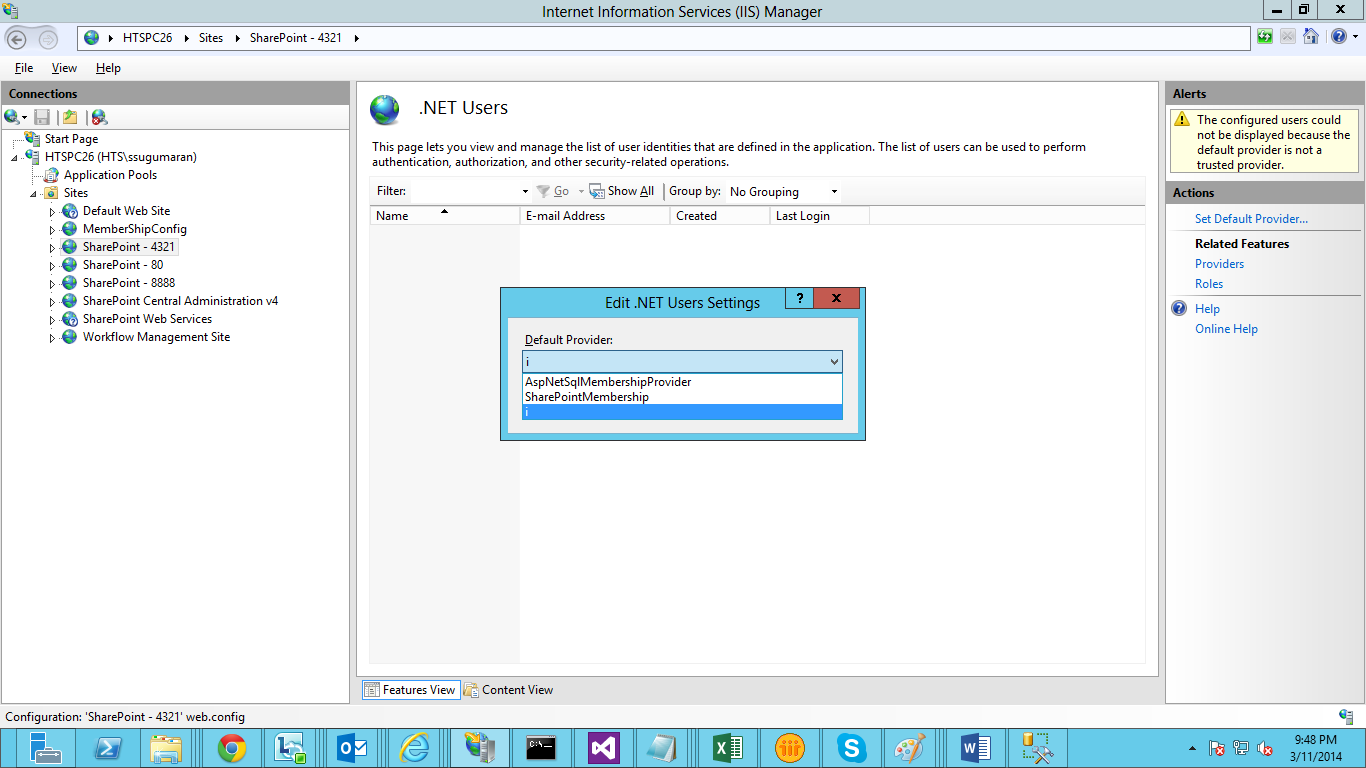
Task: Click the Back navigation arrow
Action: click(17, 39)
